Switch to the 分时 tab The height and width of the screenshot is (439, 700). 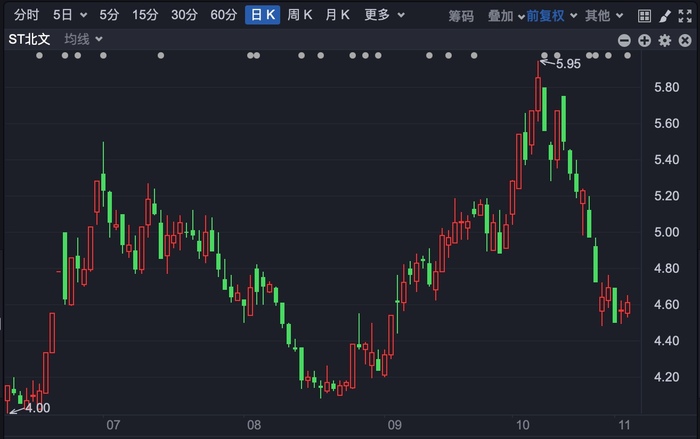pos(26,15)
